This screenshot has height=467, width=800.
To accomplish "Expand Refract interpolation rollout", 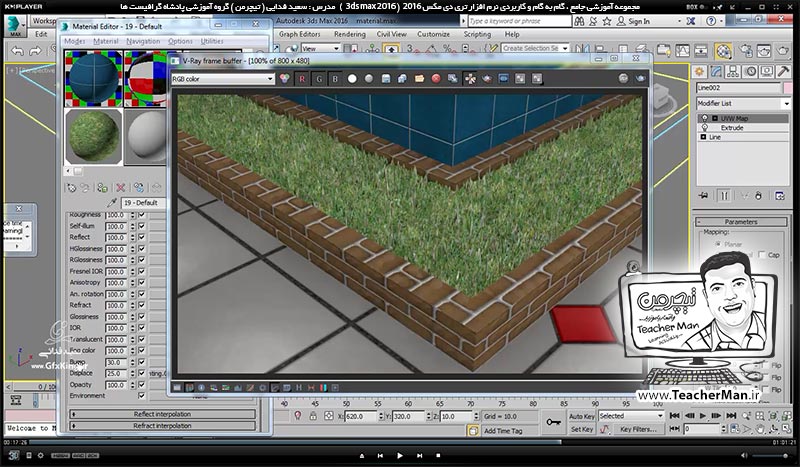I will coord(162,426).
